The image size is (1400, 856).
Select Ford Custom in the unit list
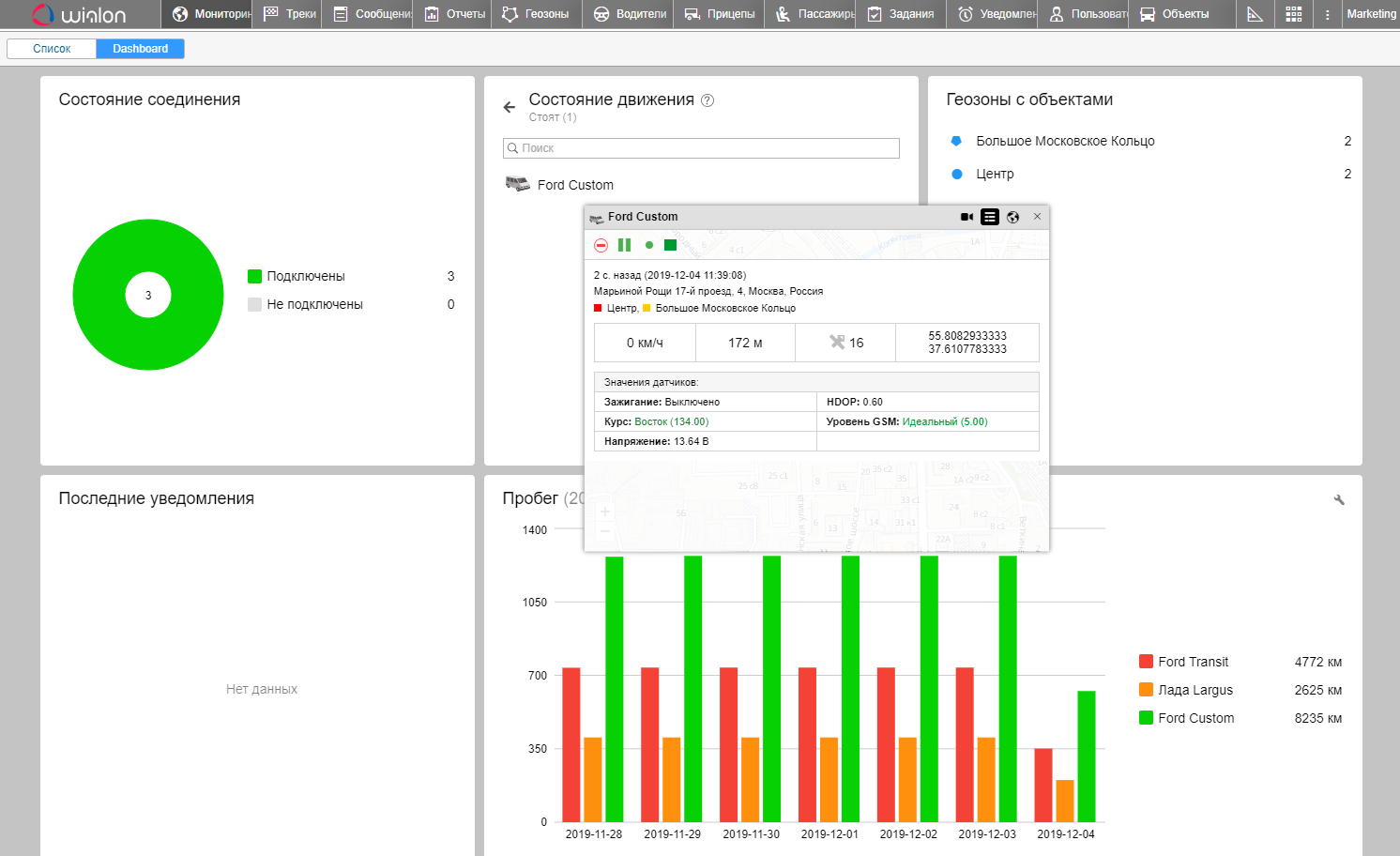click(x=575, y=185)
